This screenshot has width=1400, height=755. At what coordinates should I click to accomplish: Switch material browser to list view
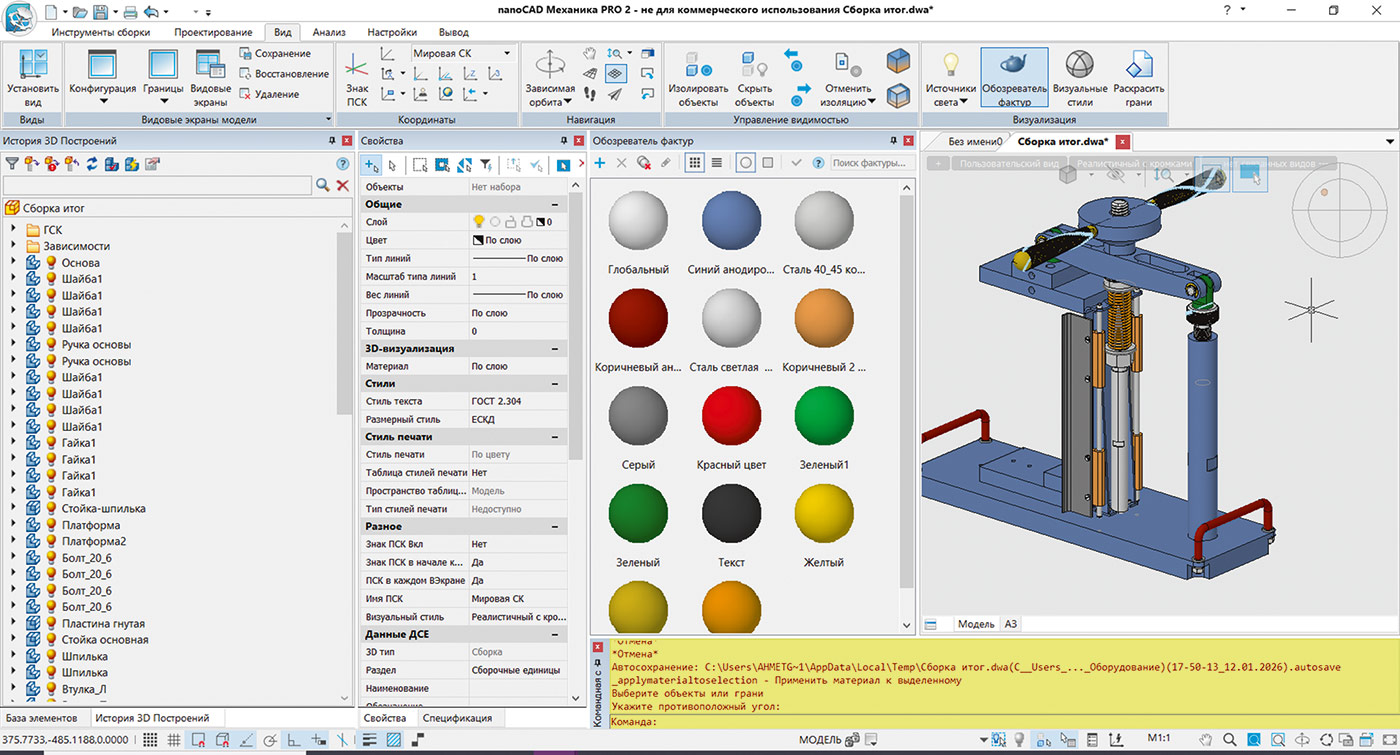(x=716, y=163)
